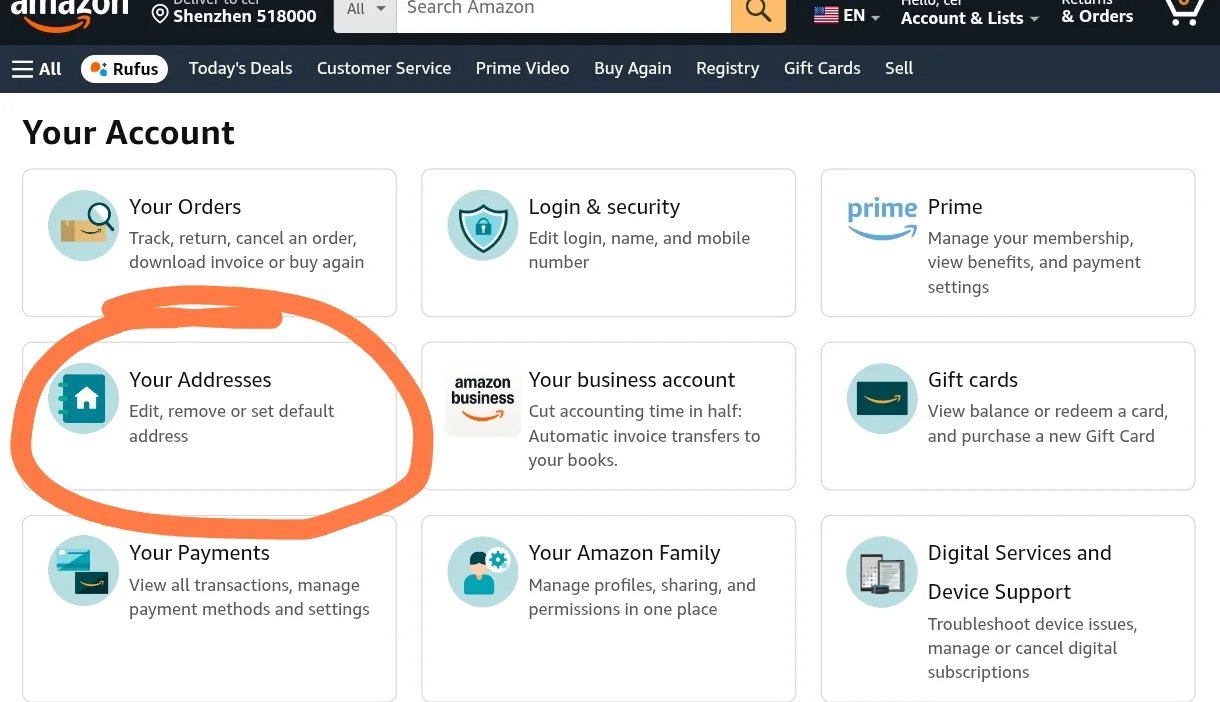Click the Amazon business logo icon
This screenshot has width=1220, height=702.
pos(483,399)
